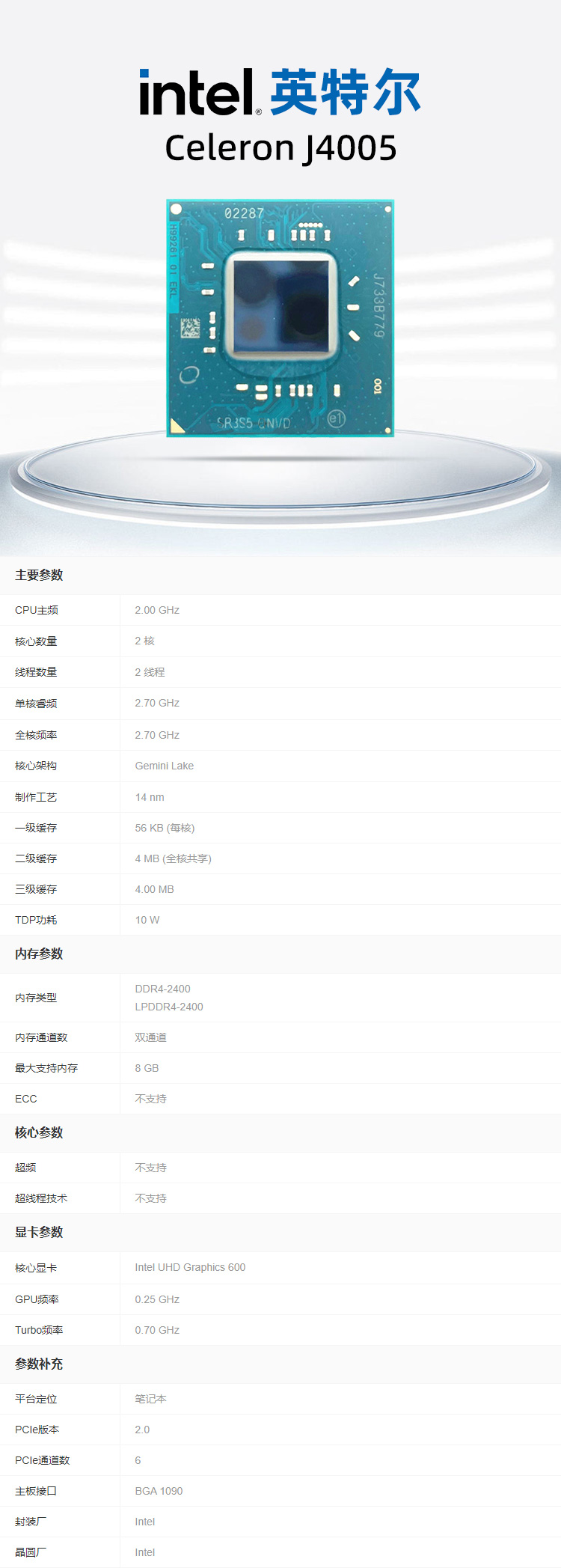Click the Celeron J4005 title
This screenshot has width=561, height=1568.
click(280, 148)
